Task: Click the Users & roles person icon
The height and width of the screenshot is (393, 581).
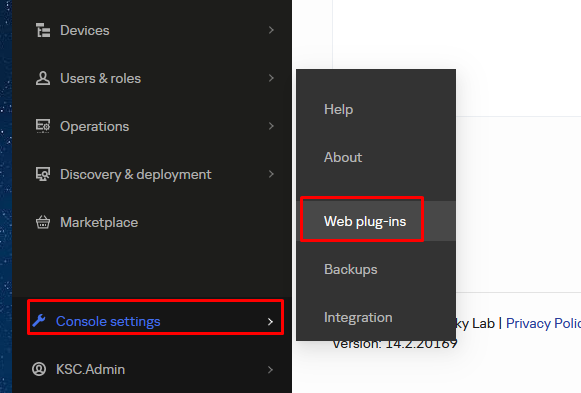Action: (43, 79)
